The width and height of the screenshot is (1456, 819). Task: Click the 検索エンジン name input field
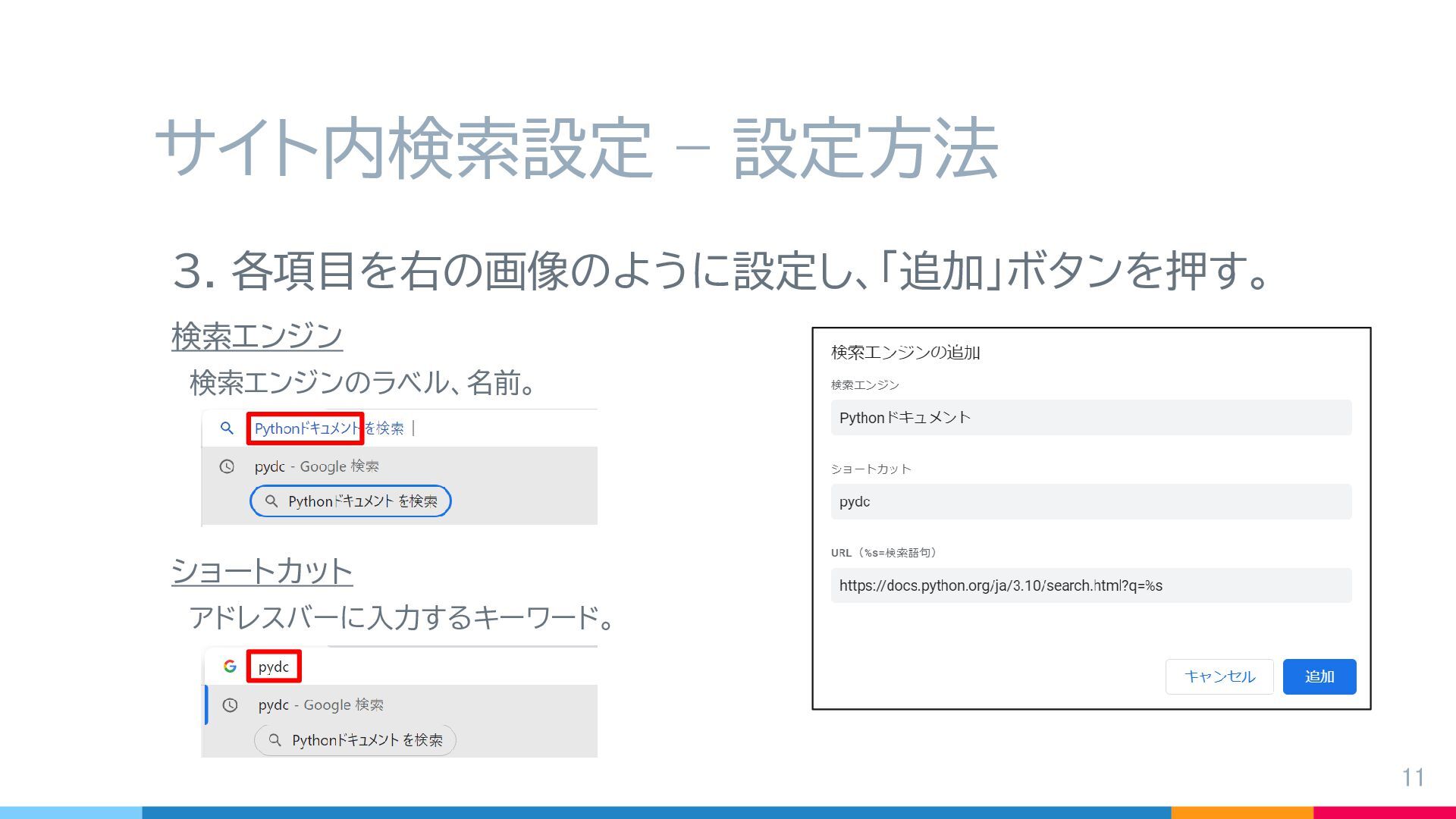point(1090,418)
